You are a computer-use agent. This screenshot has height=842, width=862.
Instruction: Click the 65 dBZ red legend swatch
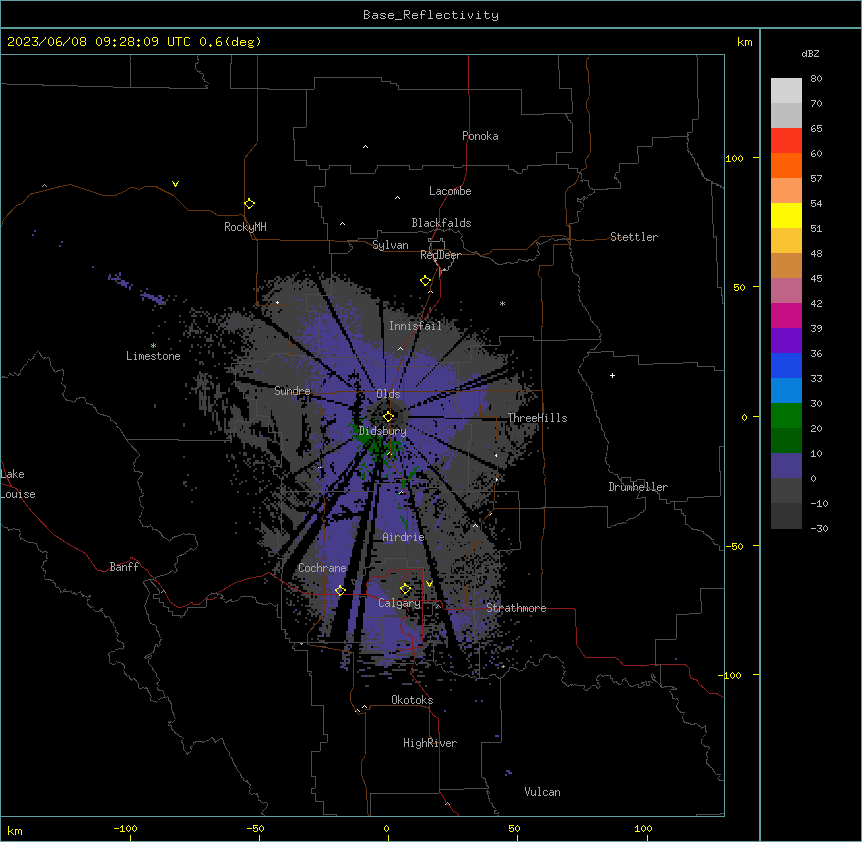pyautogui.click(x=786, y=140)
